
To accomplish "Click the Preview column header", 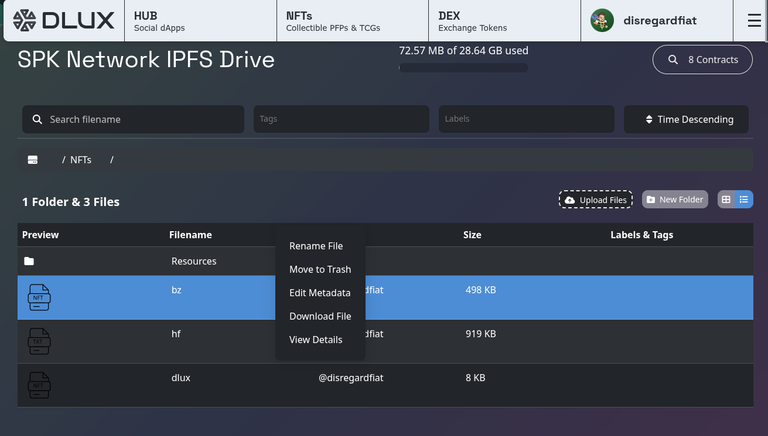I will [40, 235].
